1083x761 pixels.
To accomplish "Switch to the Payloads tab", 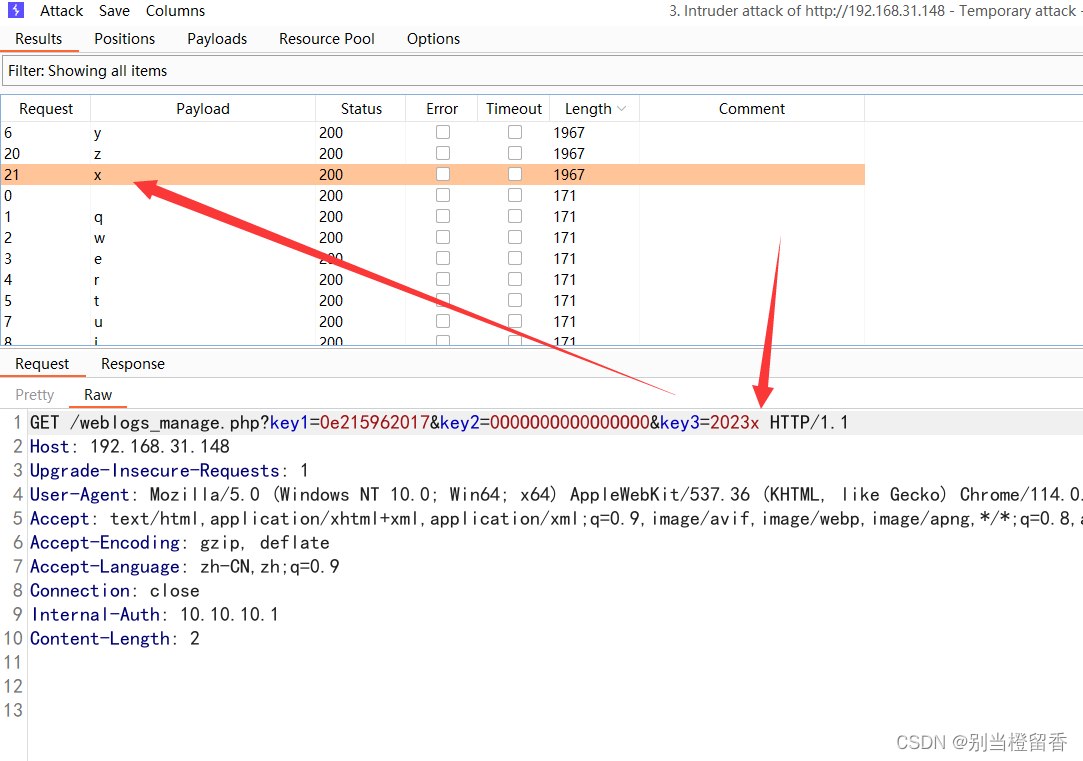I will [x=217, y=39].
